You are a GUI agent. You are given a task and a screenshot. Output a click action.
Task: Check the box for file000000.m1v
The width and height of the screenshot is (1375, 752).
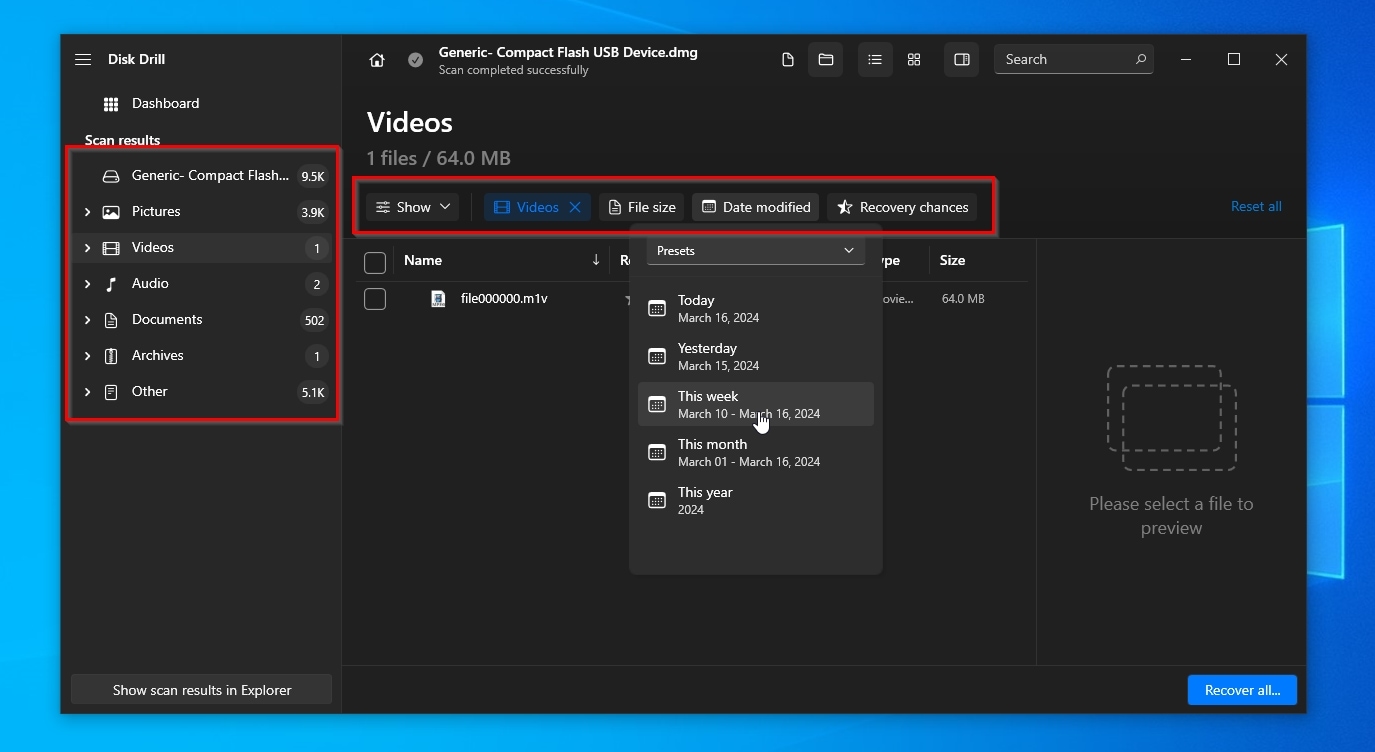click(x=375, y=299)
